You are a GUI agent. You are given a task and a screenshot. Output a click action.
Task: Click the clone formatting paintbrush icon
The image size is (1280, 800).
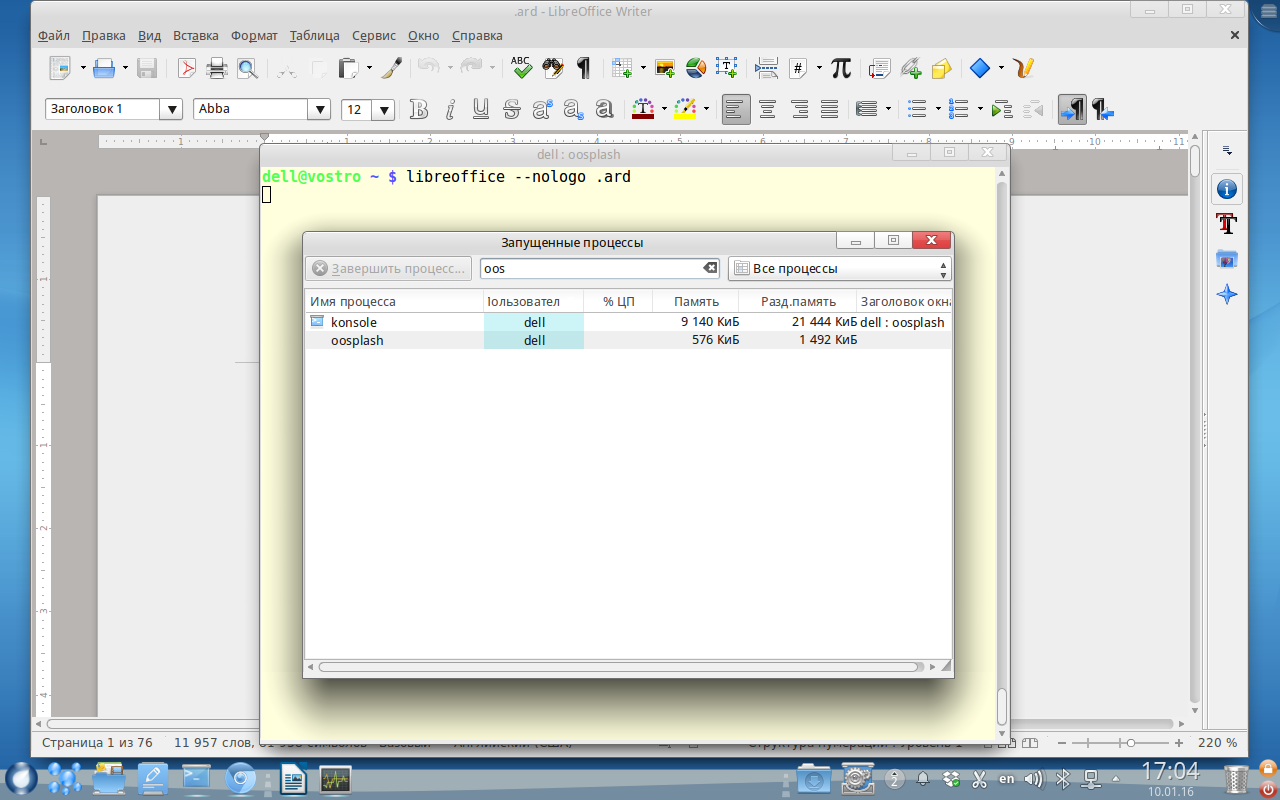393,68
